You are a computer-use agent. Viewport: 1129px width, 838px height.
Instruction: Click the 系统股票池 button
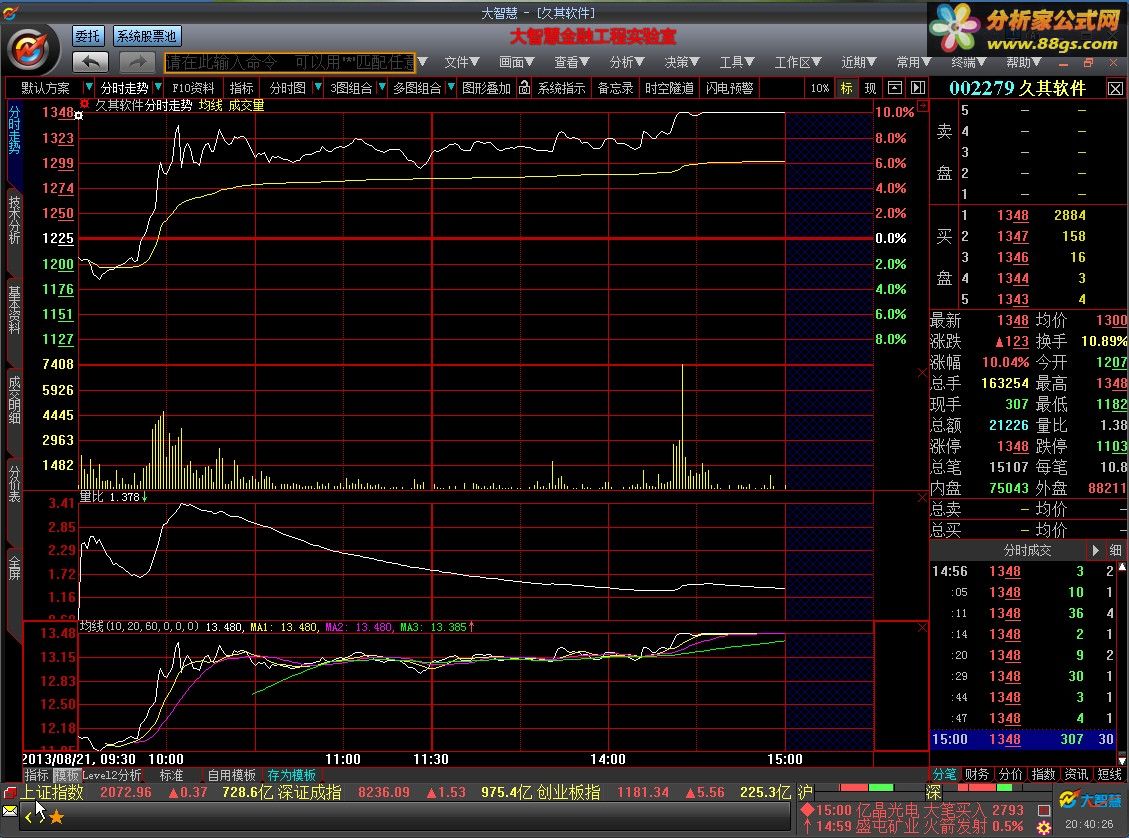[147, 36]
